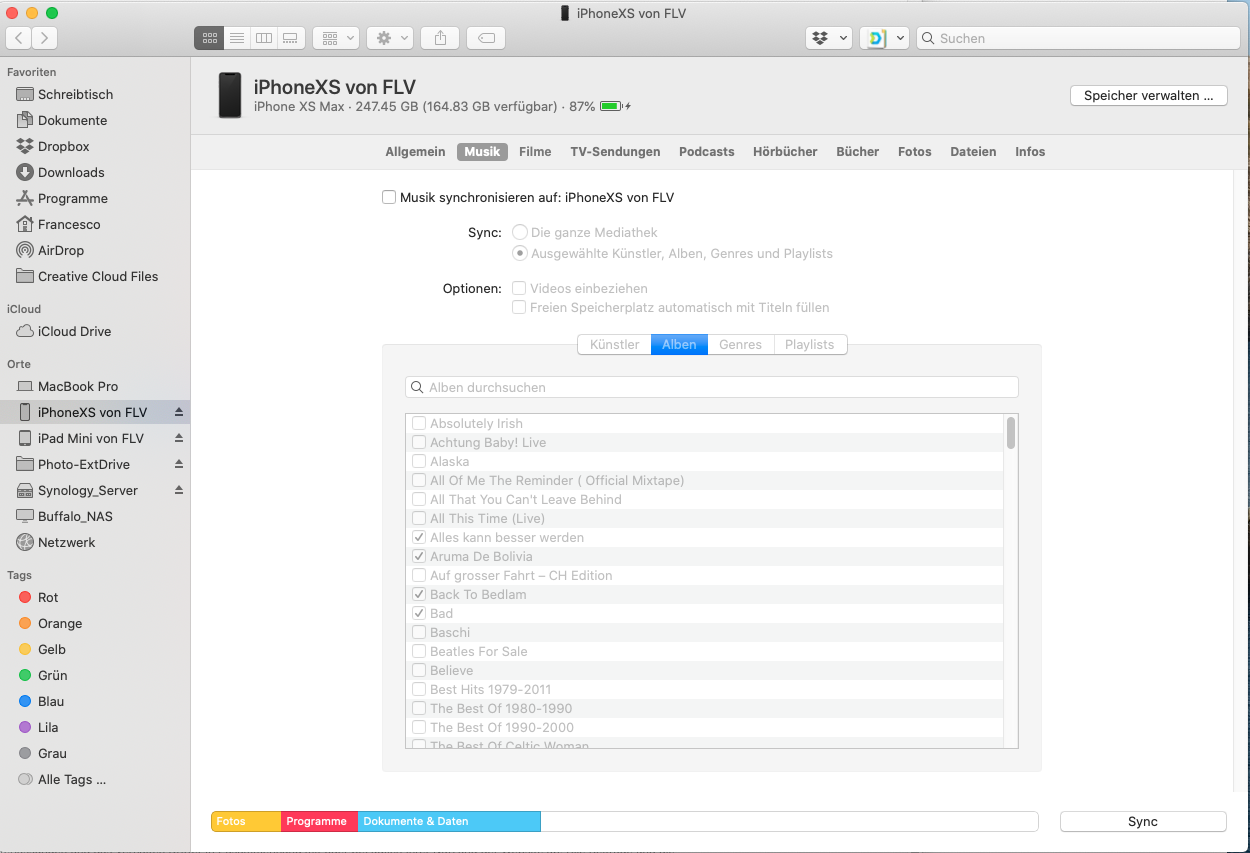Switch to the Dateien tab
Screen dimensions: 1250x853
pos(973,152)
